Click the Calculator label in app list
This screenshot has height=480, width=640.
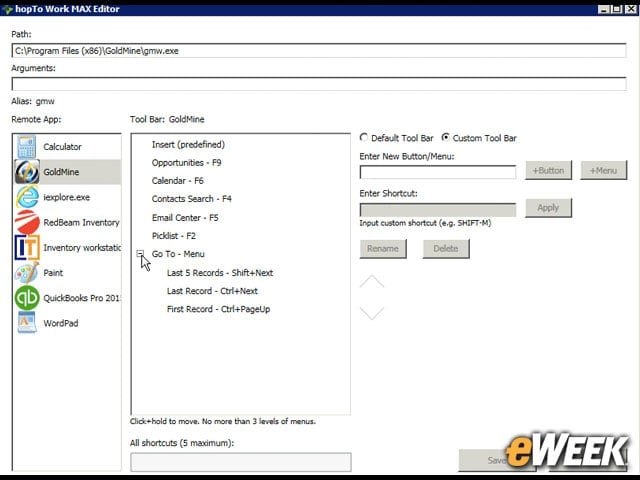(x=62, y=147)
